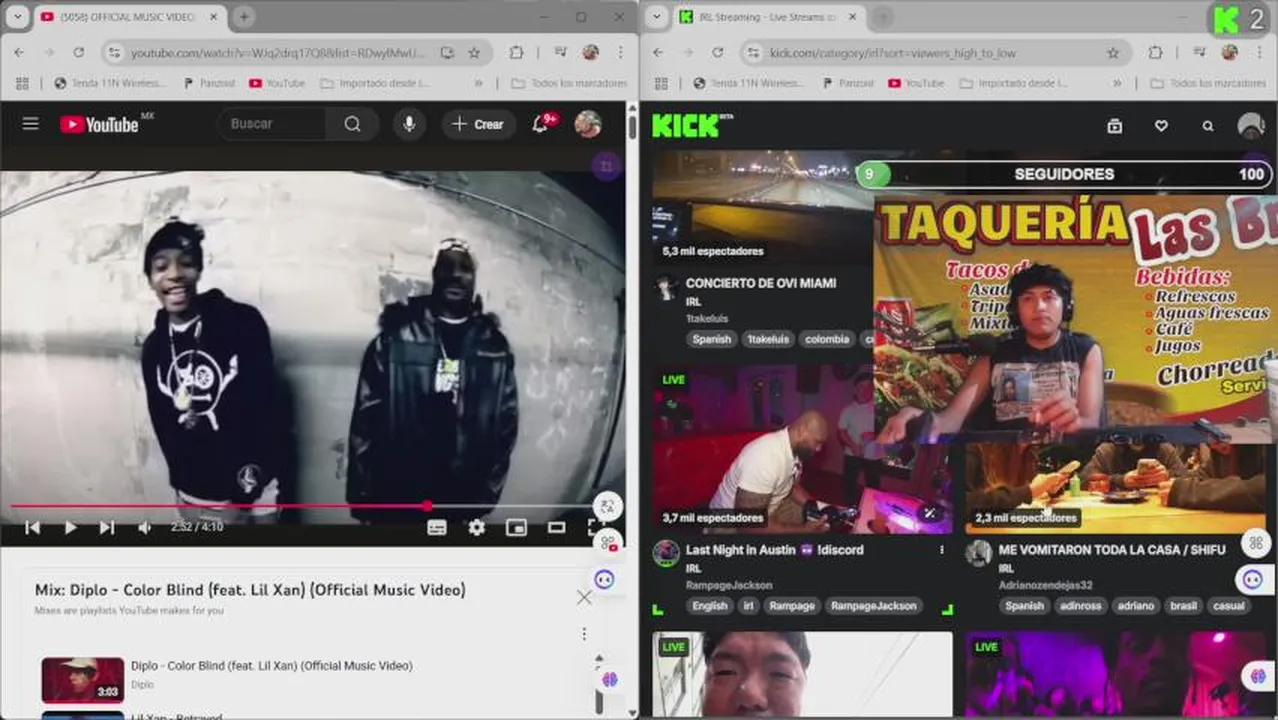The width and height of the screenshot is (1278, 720).
Task: Open Chrome three-dot menu in YouTube window
Action: (620, 53)
